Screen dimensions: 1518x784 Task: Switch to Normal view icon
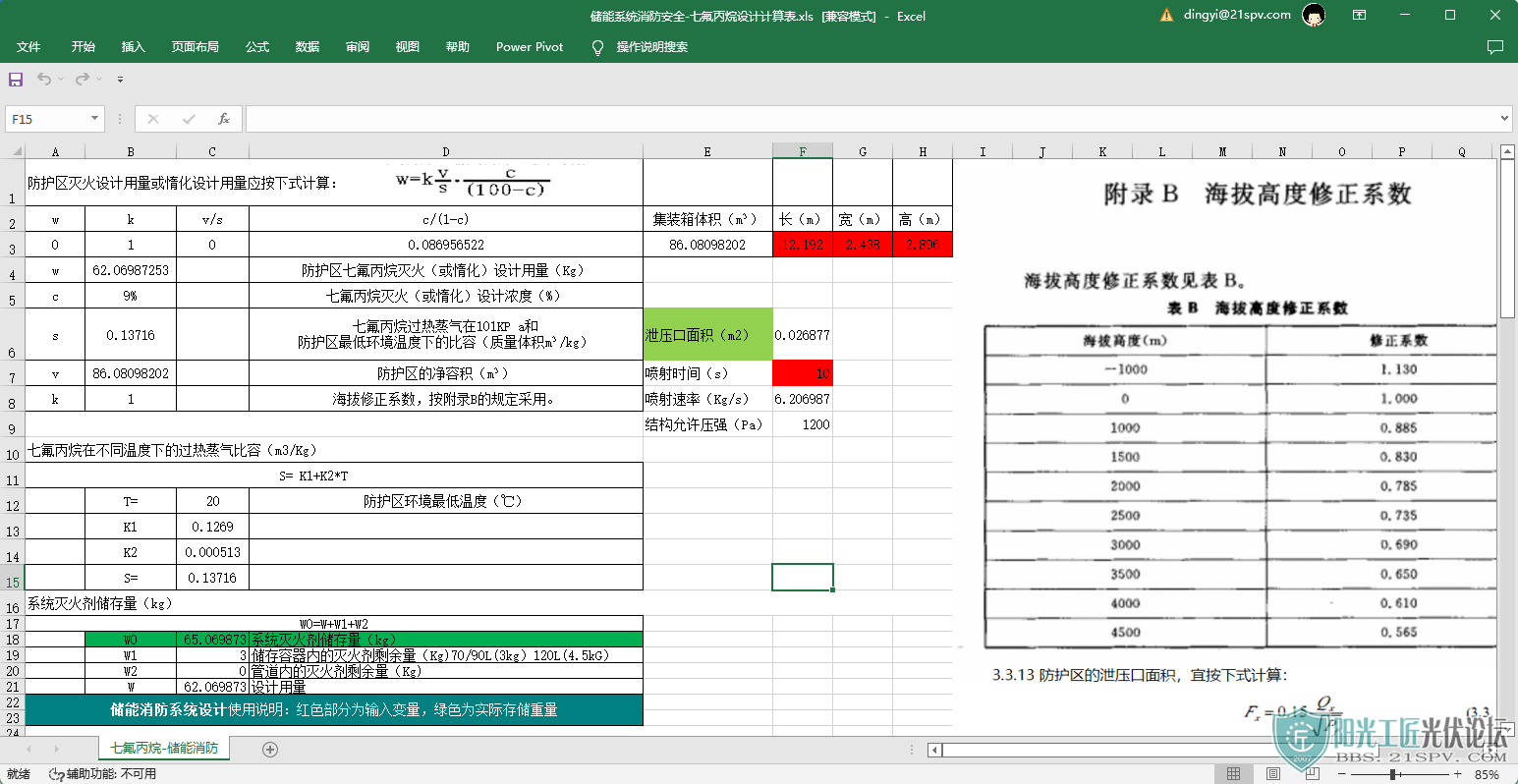click(x=1233, y=774)
